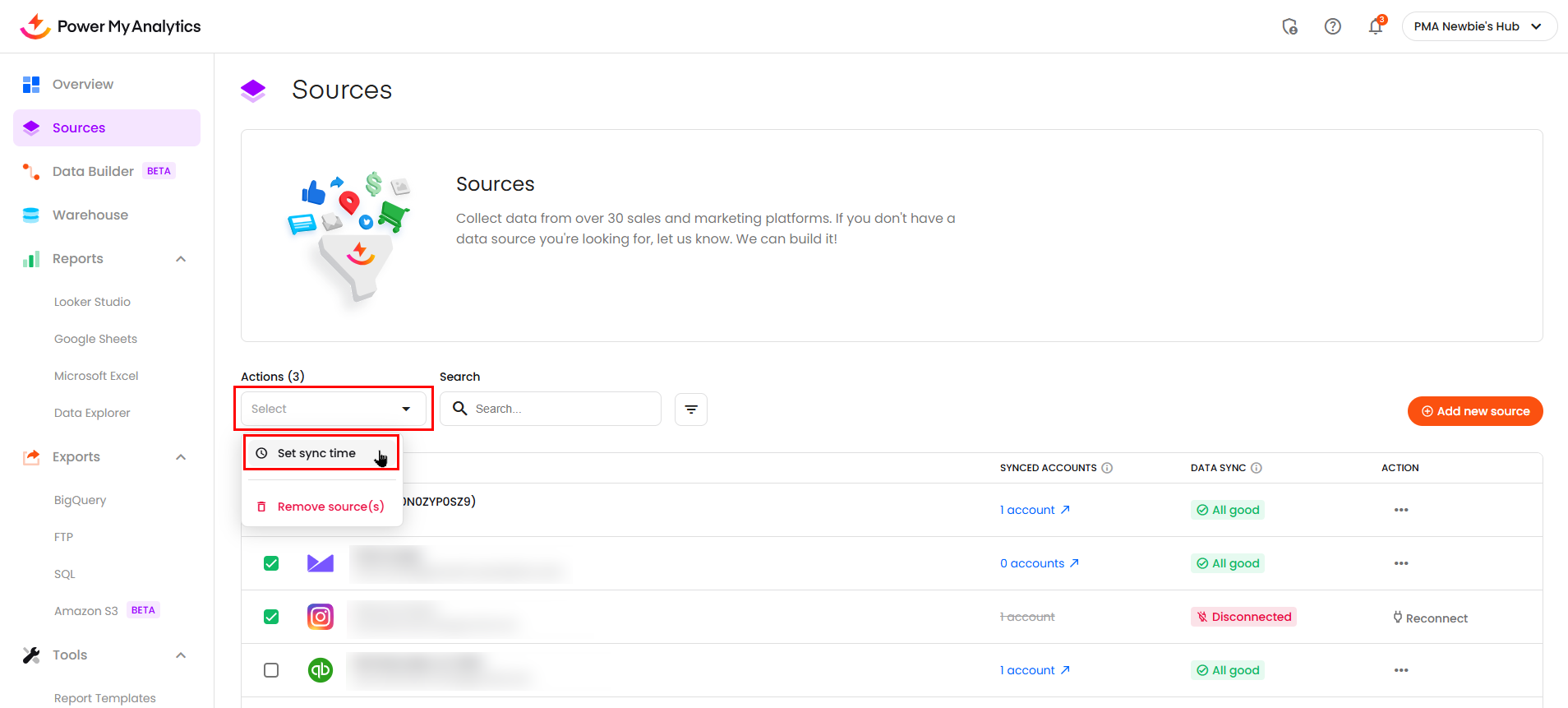This screenshot has height=708, width=1568.
Task: Click the Data Sync info icon
Action: pyautogui.click(x=1256, y=468)
